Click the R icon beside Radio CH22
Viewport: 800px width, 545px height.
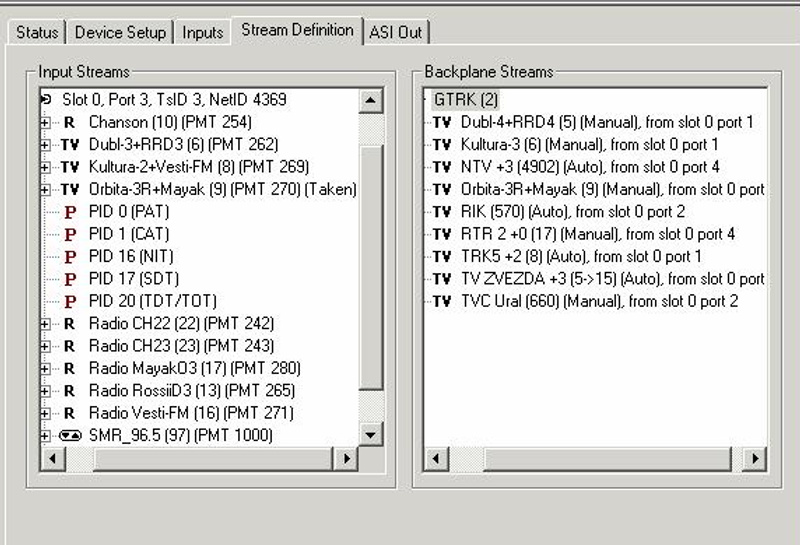tap(69, 324)
